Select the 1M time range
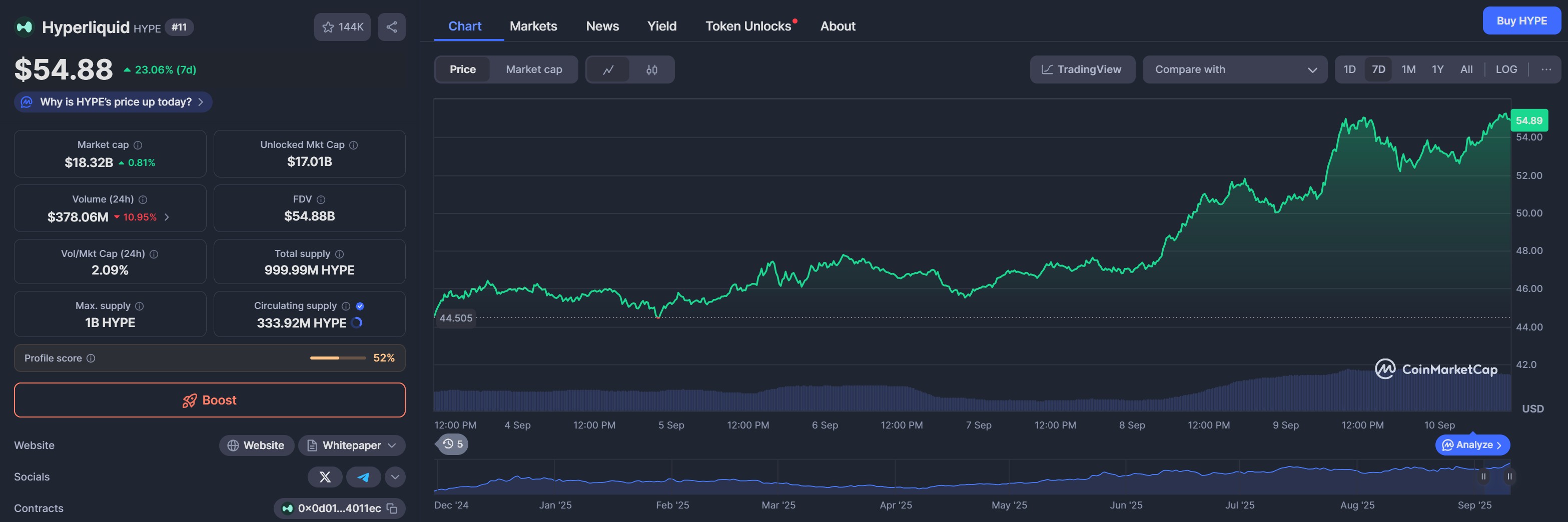 1408,69
